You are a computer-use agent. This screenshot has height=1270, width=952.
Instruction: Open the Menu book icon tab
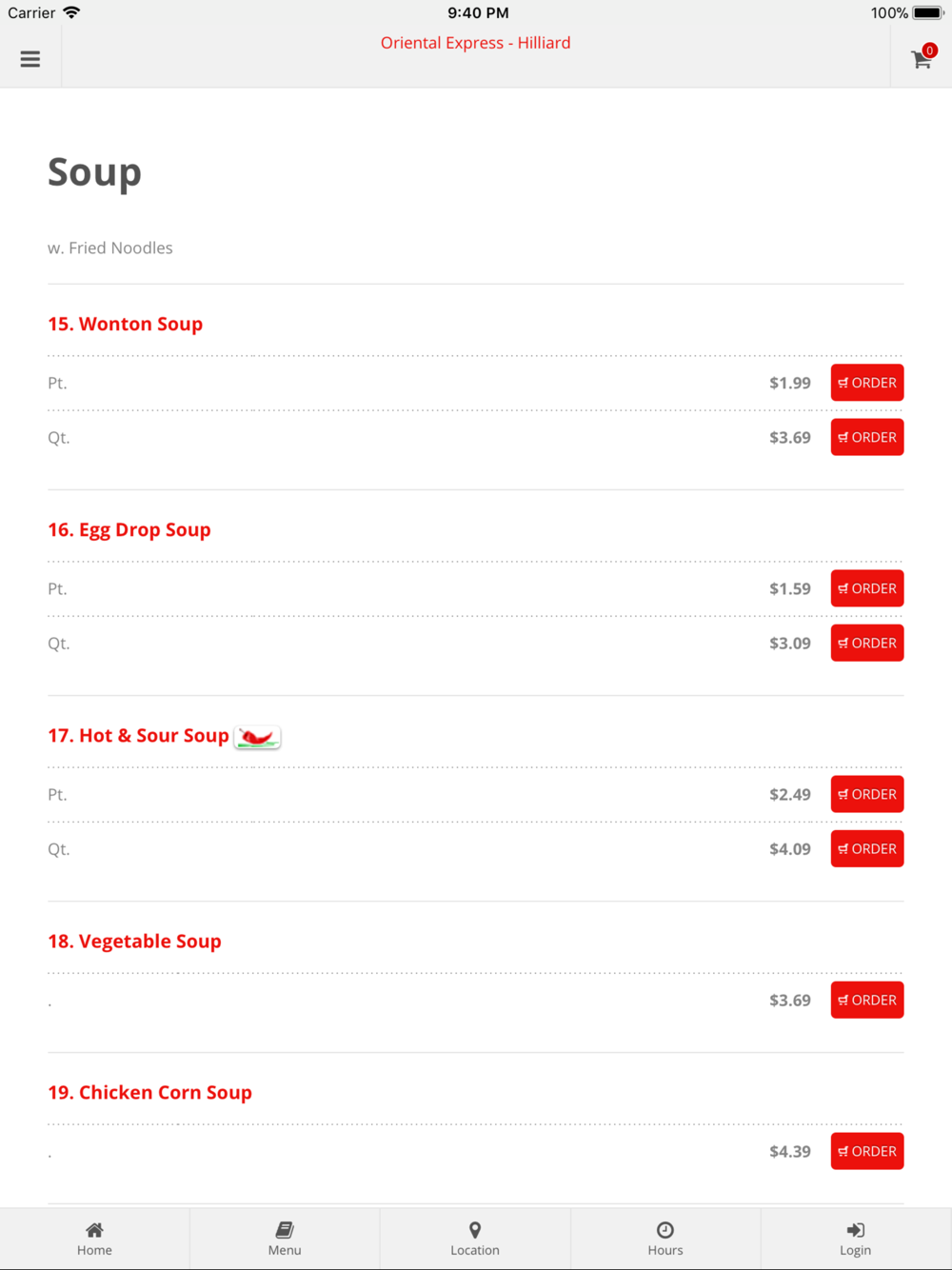click(285, 1230)
